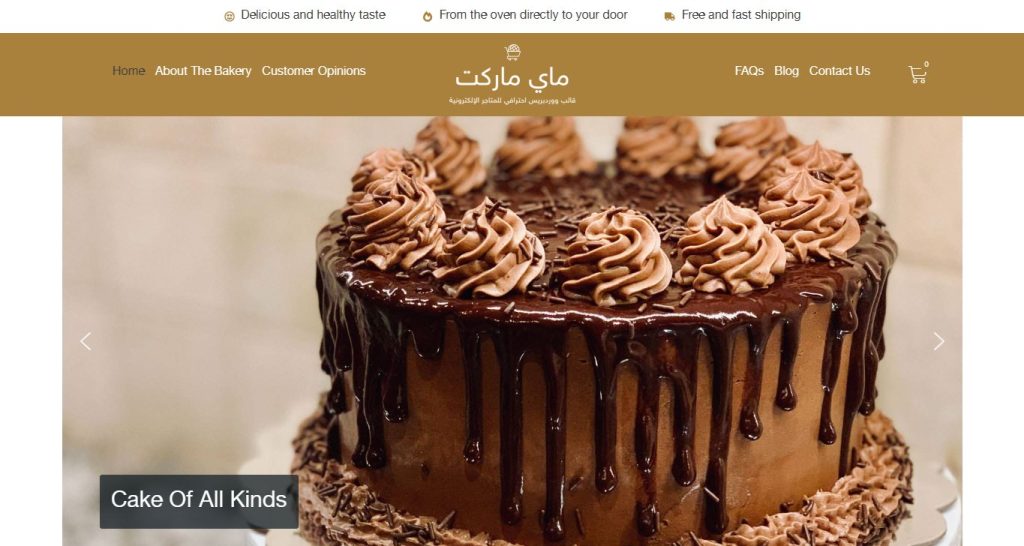Advance to next slide with right arrow
Image resolution: width=1024 pixels, height=546 pixels.
pos(938,341)
